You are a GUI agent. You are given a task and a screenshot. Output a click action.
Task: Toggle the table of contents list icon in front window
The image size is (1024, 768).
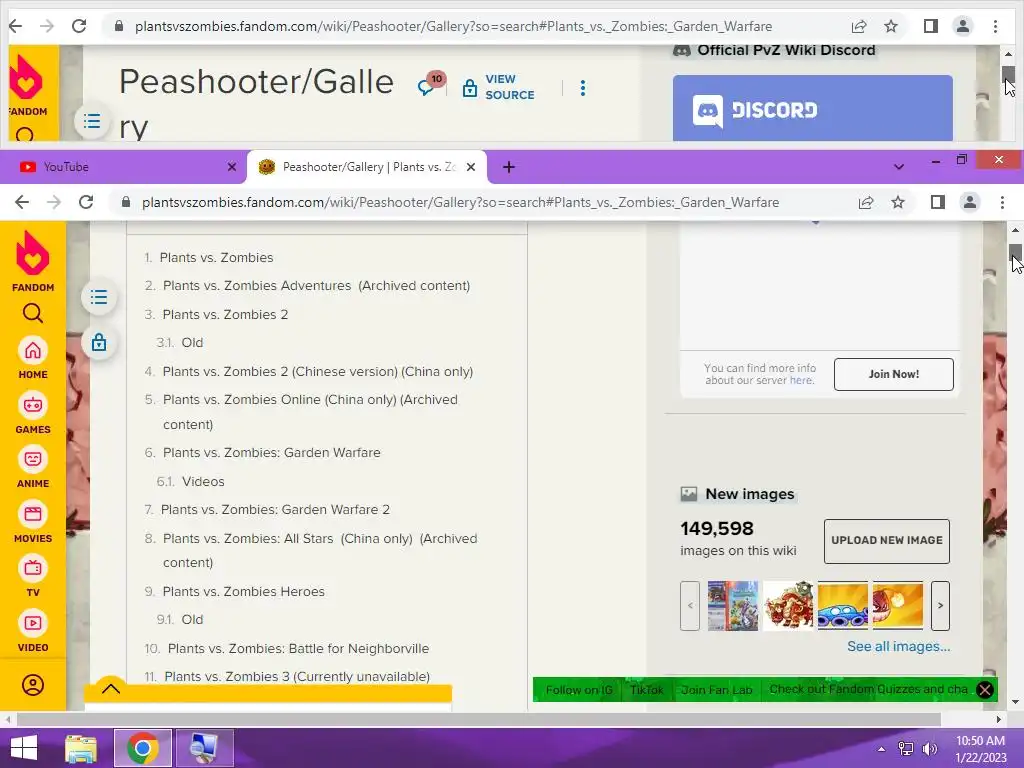pyautogui.click(x=99, y=297)
